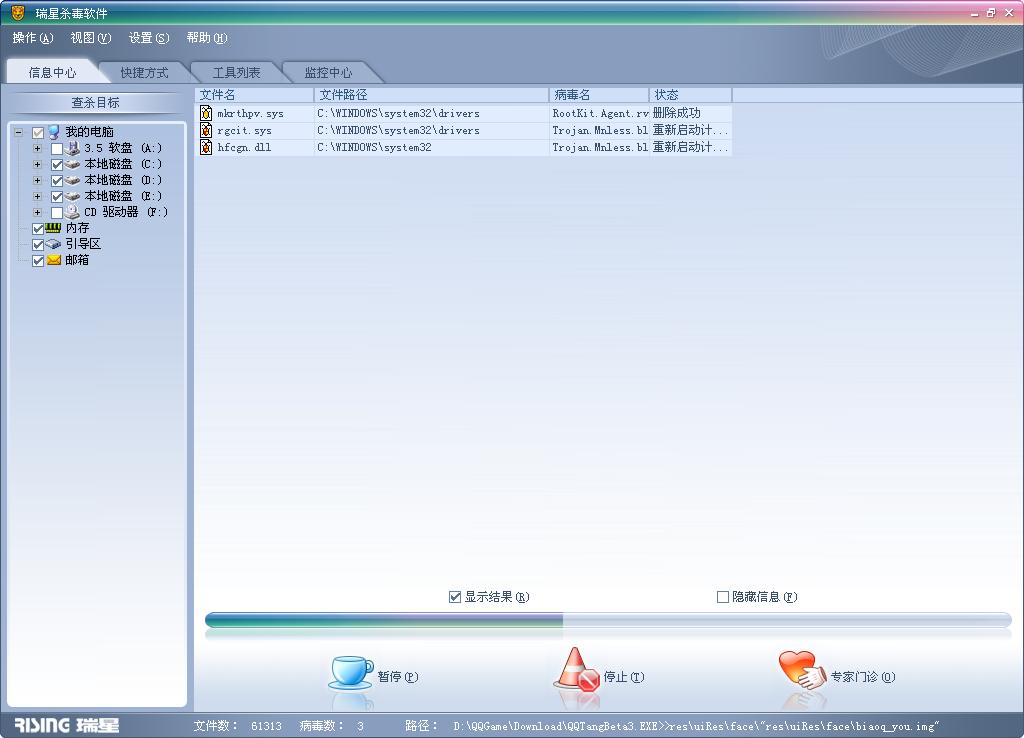This screenshot has width=1024, height=738.
Task: Check the CD drive F: checkbox
Action: pyautogui.click(x=57, y=213)
